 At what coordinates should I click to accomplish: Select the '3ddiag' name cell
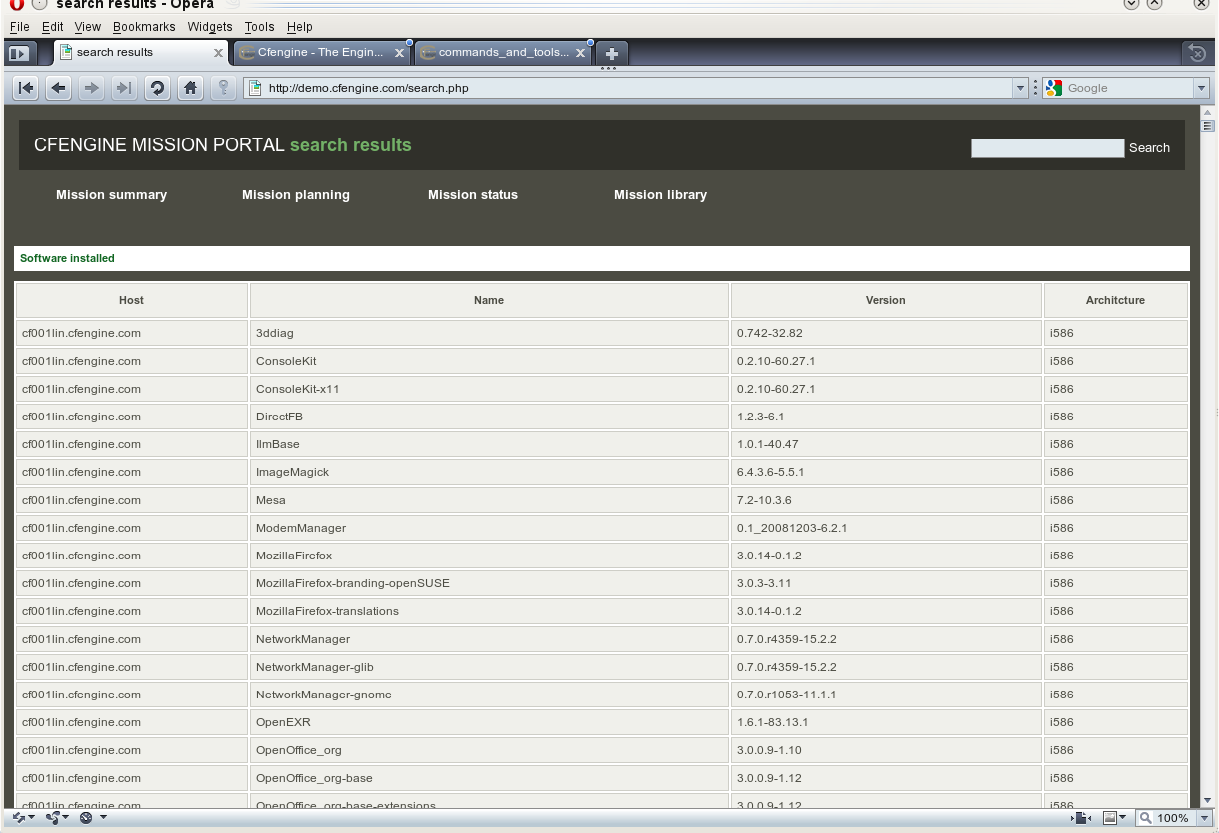(489, 333)
